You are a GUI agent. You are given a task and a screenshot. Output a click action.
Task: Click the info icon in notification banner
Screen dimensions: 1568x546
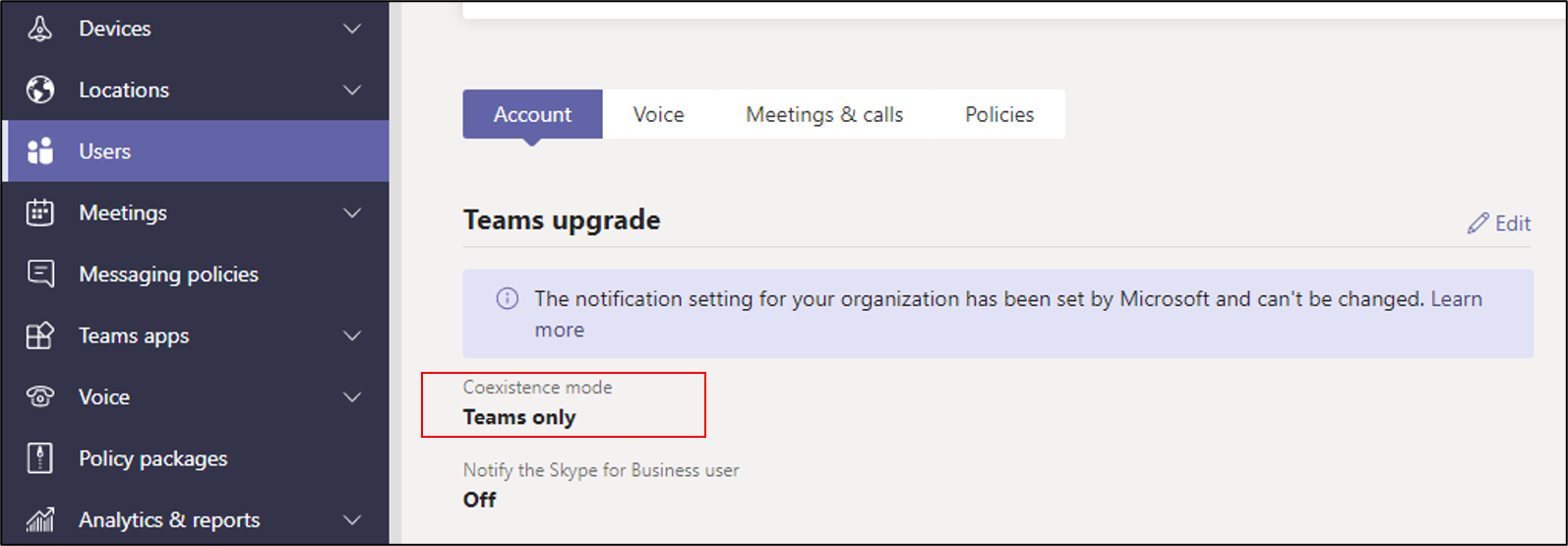(x=507, y=298)
